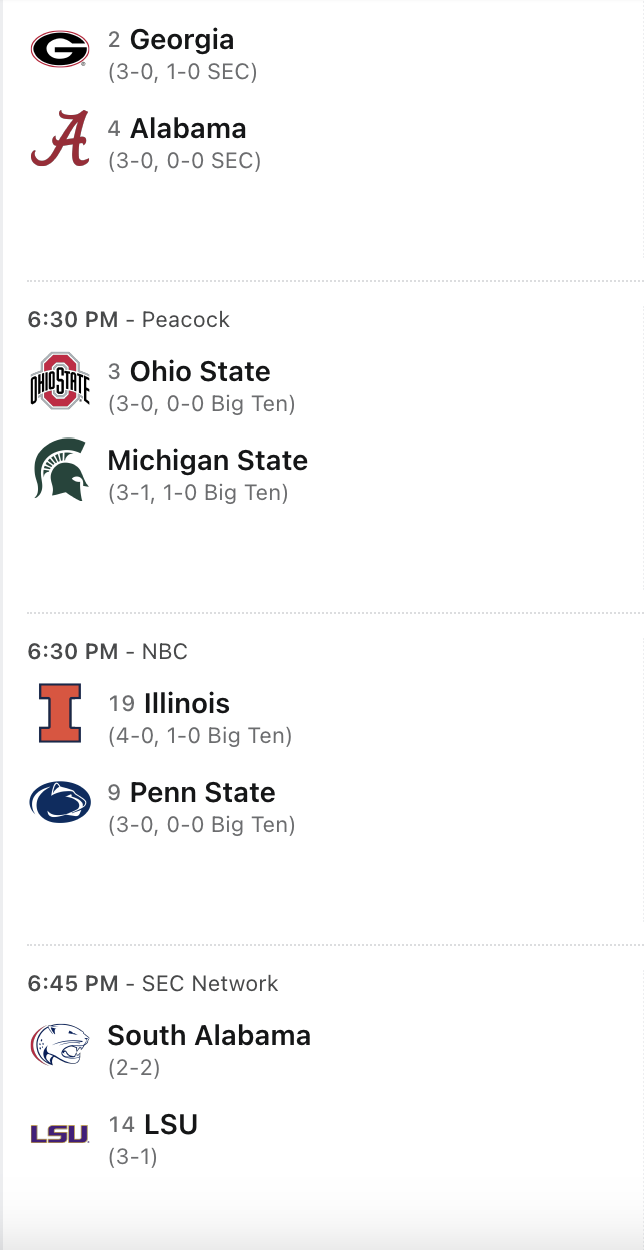Click the 6:30 PM NBC game time
The height and width of the screenshot is (1250, 644).
pos(73,652)
